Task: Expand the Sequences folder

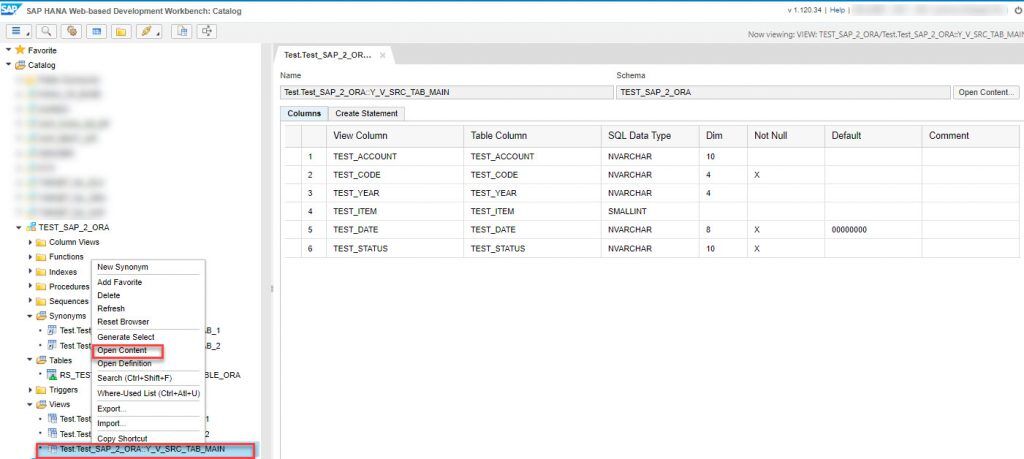Action: coord(30,301)
